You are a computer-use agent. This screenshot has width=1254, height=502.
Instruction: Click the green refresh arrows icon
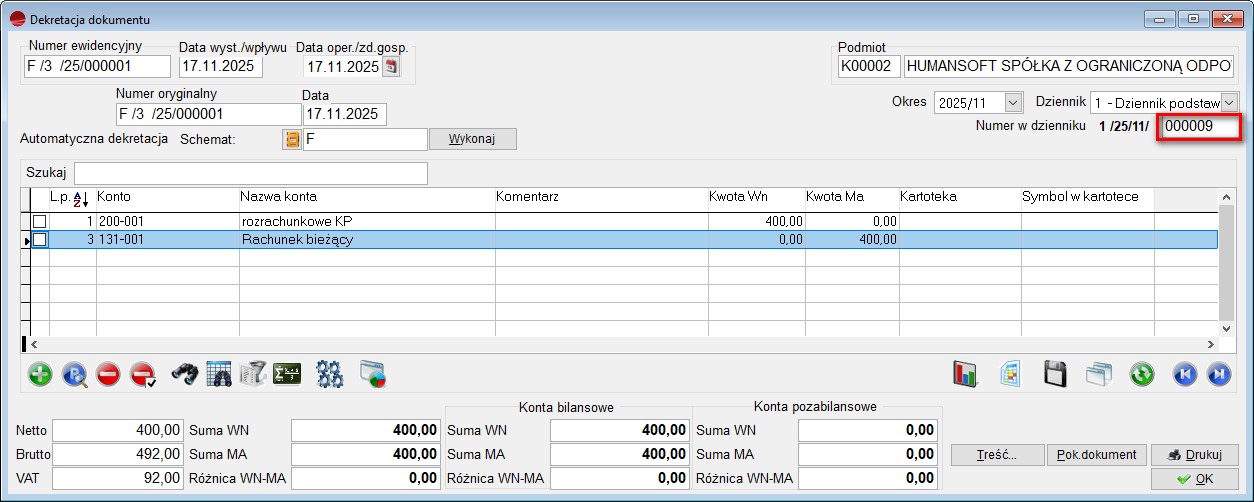[x=1142, y=375]
